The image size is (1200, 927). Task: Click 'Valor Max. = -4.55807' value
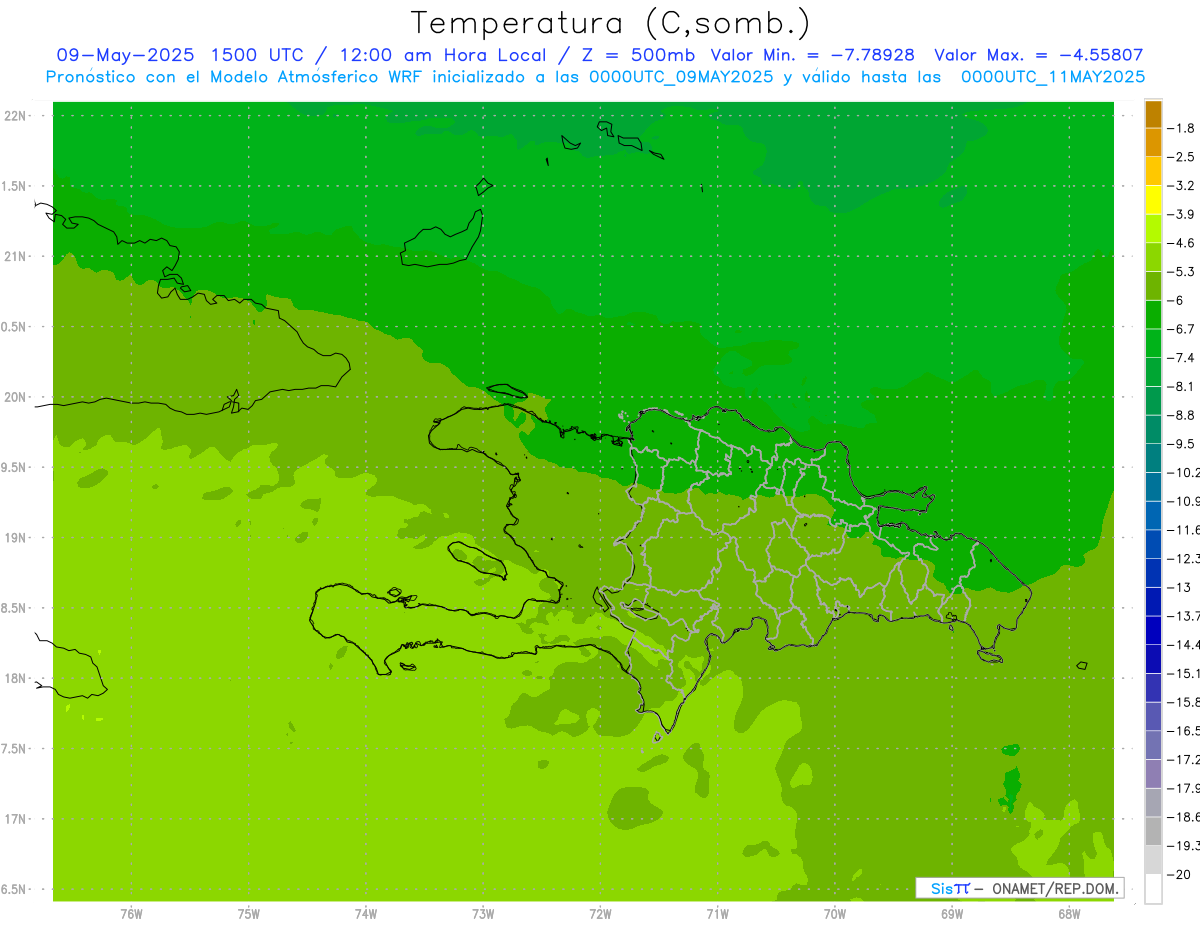coord(1038,55)
